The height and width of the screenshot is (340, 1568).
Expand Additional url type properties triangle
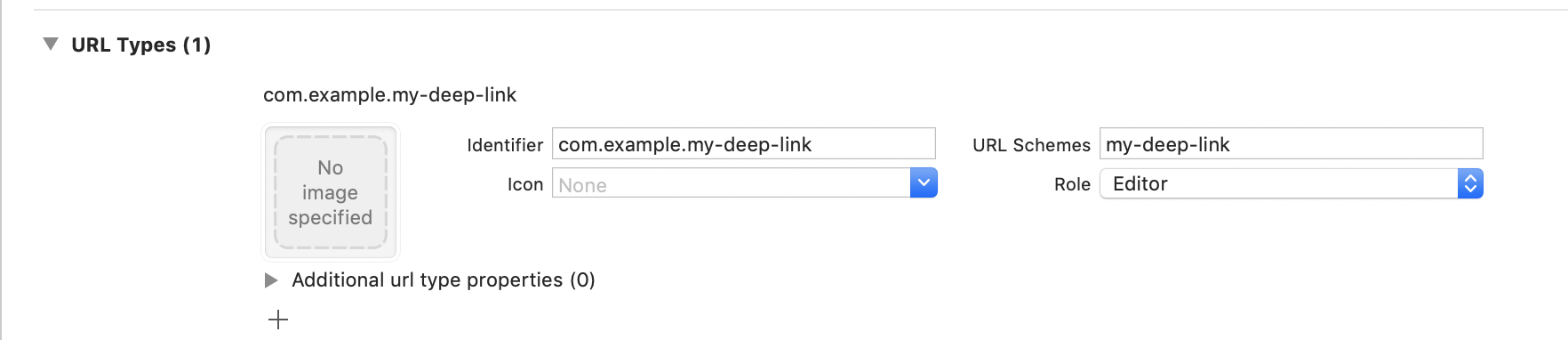pyautogui.click(x=271, y=280)
